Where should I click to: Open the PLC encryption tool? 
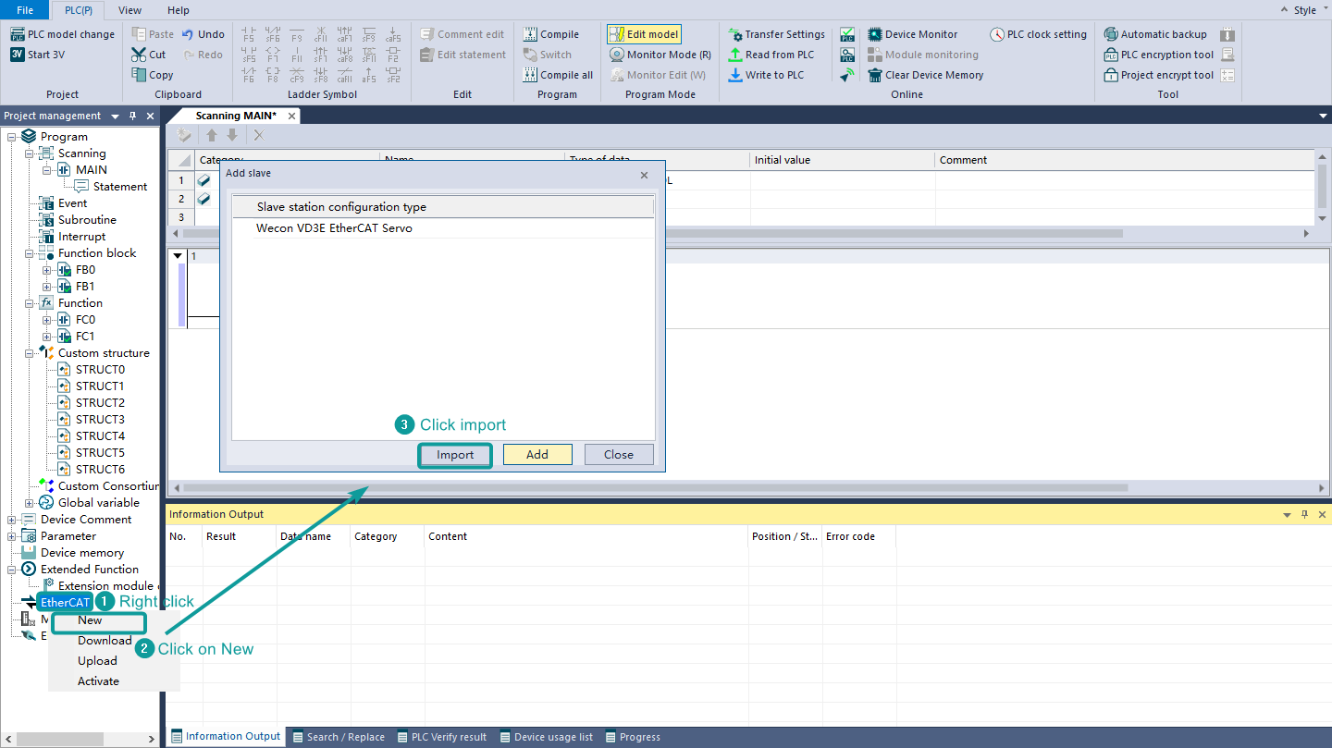coord(1111,55)
